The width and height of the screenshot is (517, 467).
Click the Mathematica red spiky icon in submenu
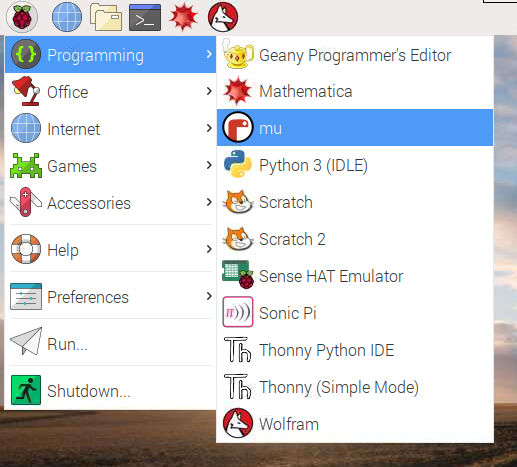[x=238, y=91]
